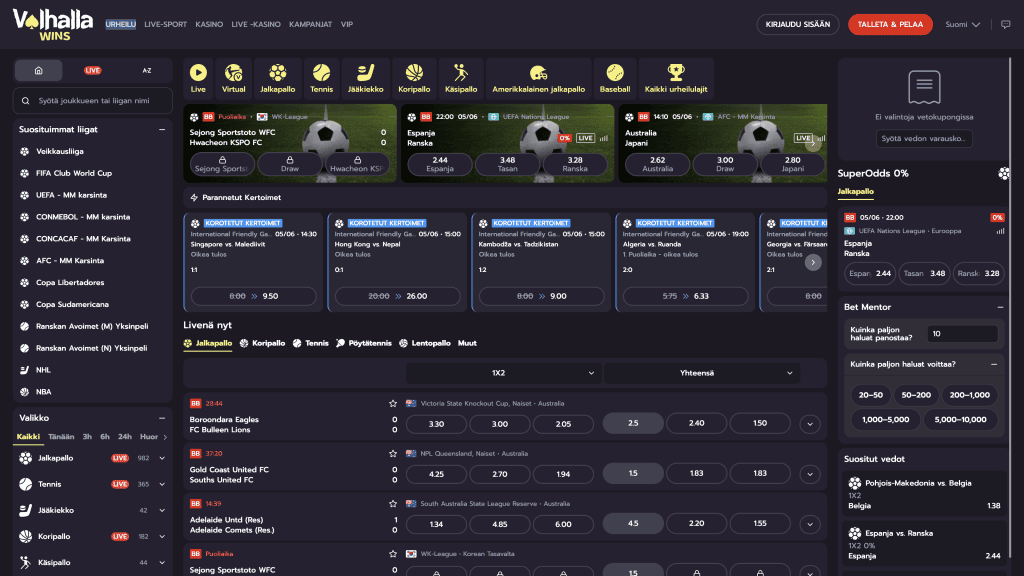This screenshot has height=576, width=1024.
Task: Toggle LIVE filter in sidebar
Action: (x=92, y=71)
